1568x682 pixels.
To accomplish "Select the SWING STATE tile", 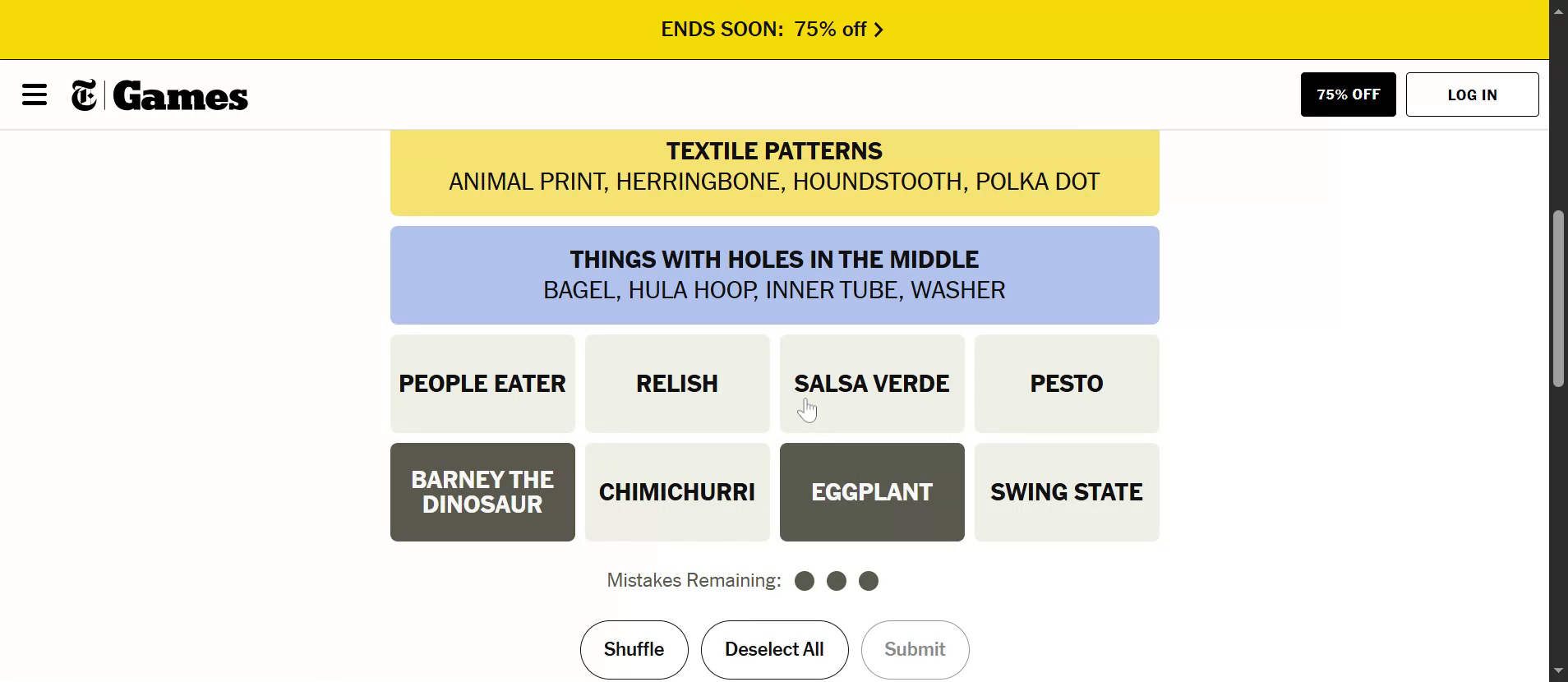I will pos(1067,492).
